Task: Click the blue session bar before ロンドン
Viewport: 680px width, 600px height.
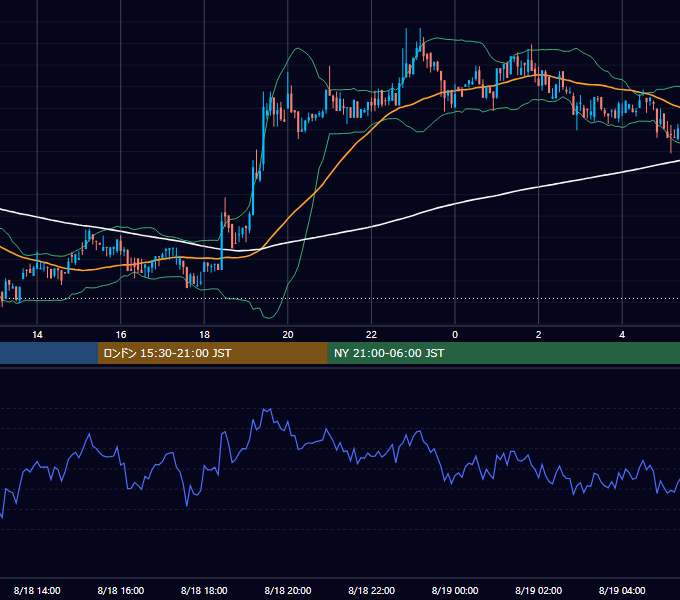Action: pos(49,353)
